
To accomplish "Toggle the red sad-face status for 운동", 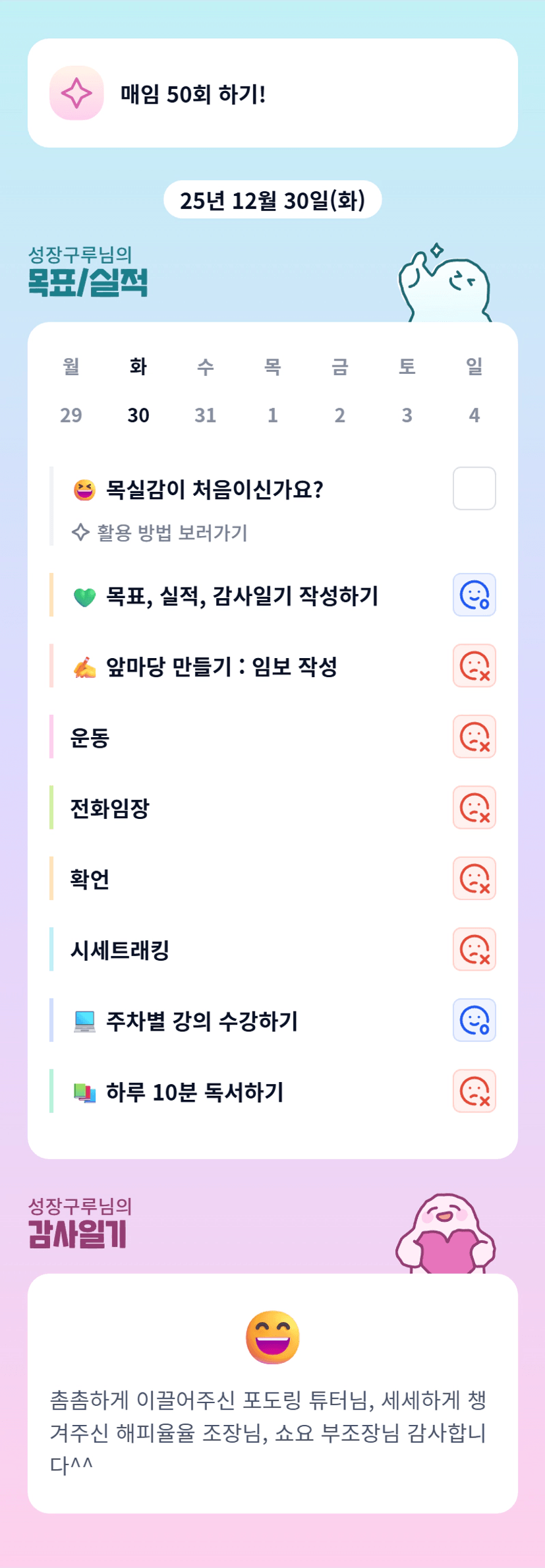I will click(474, 737).
